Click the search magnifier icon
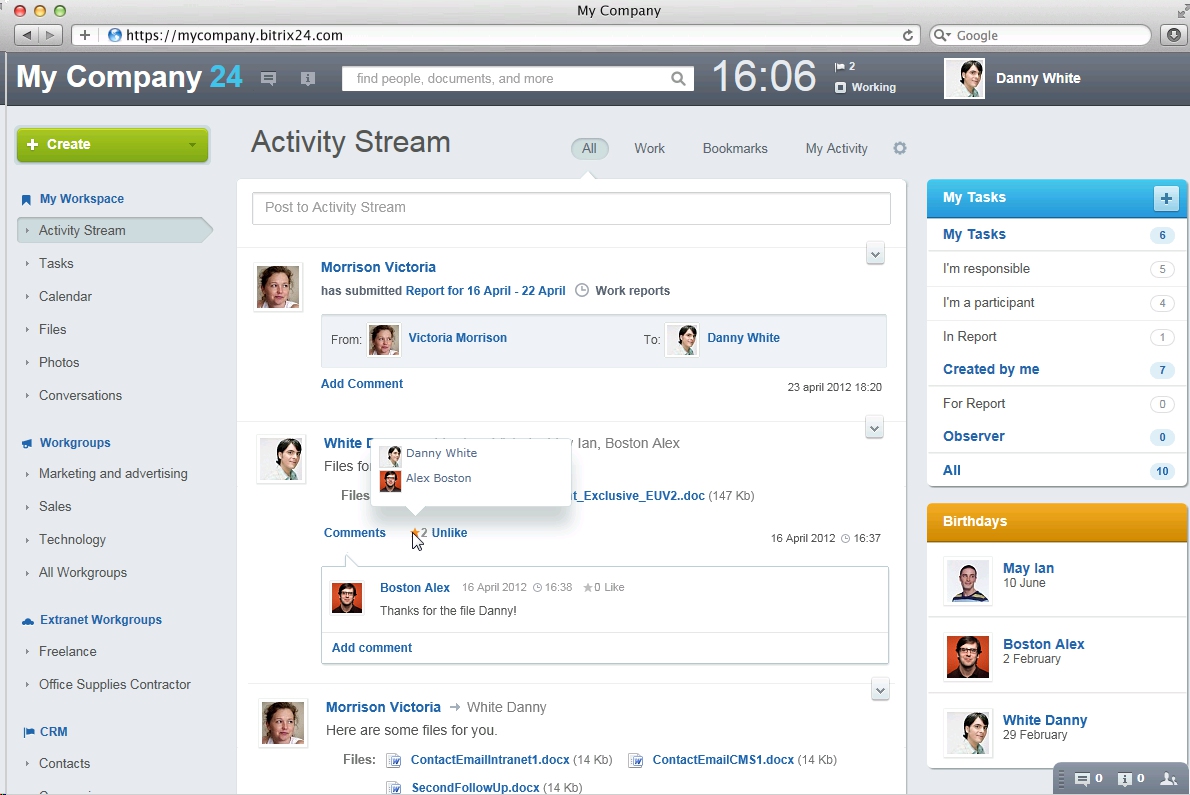Viewport: 1190px width, 795px height. (x=678, y=78)
